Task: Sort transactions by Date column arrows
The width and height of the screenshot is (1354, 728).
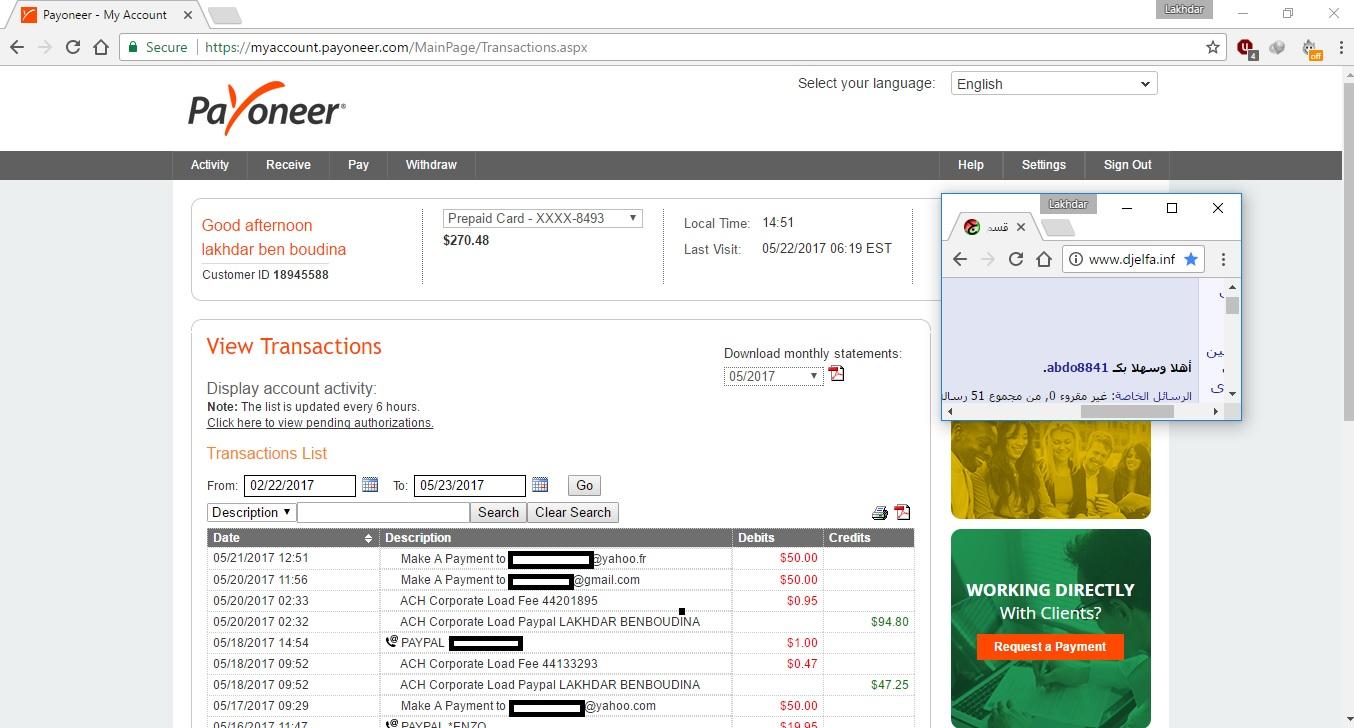Action: pyautogui.click(x=368, y=538)
